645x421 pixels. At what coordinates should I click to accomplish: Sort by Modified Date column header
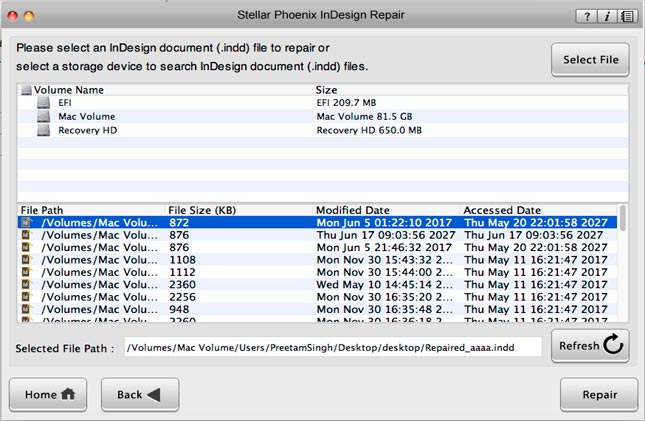353,210
